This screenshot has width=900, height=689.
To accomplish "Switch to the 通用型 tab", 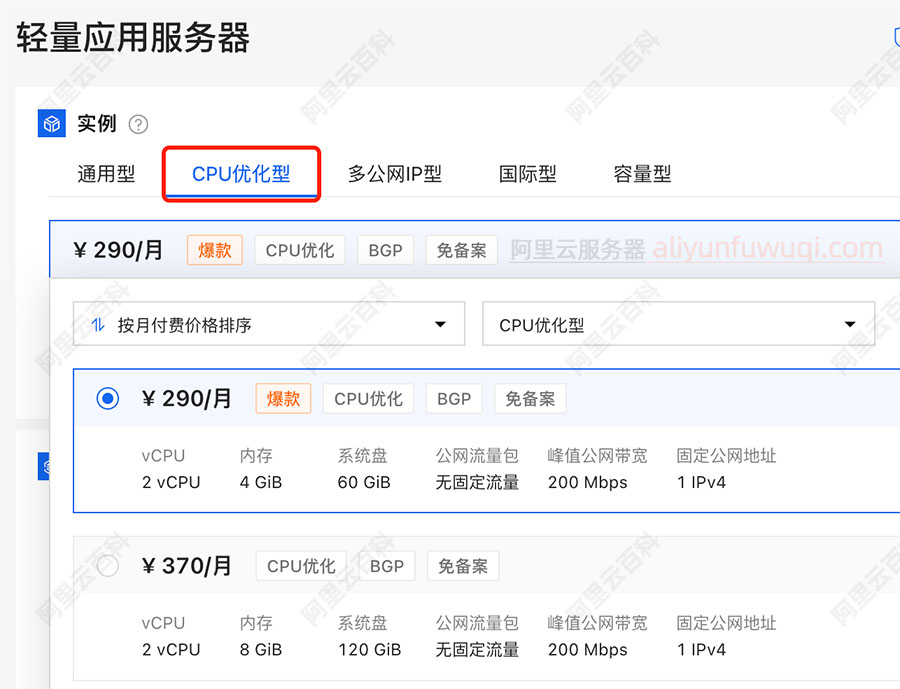I will pos(106,174).
